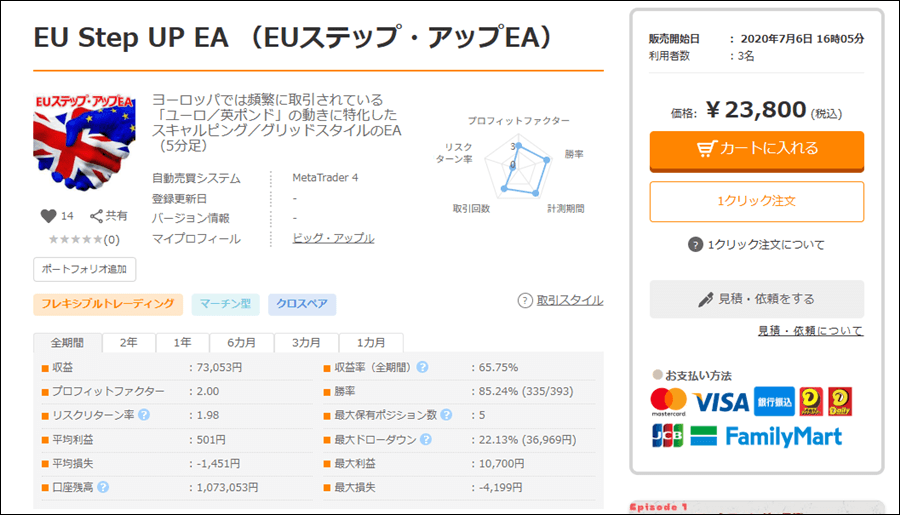Click the heart favorite icon

48,216
